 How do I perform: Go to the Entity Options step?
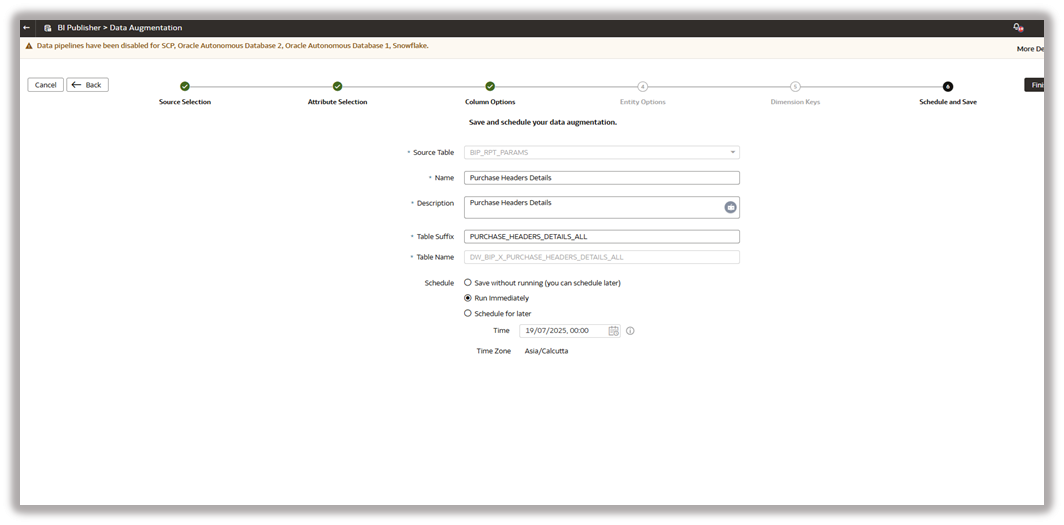click(643, 86)
